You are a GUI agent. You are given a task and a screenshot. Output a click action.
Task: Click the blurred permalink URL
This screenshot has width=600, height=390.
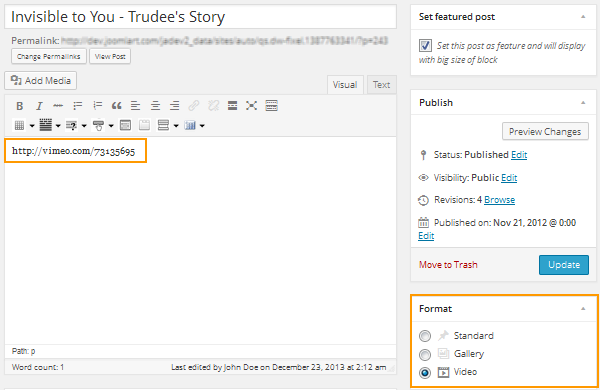coord(225,41)
